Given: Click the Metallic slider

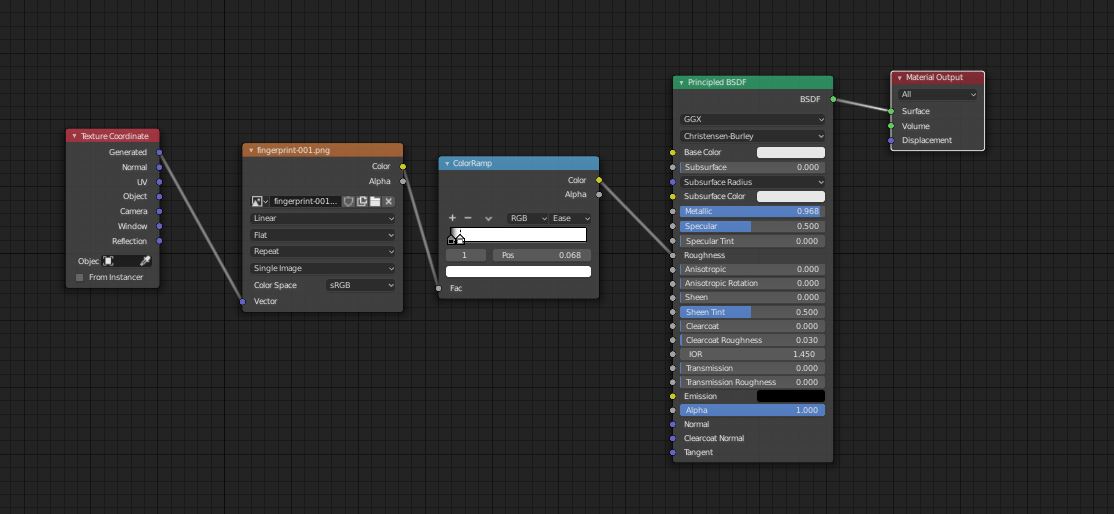Looking at the screenshot, I should click(x=752, y=211).
